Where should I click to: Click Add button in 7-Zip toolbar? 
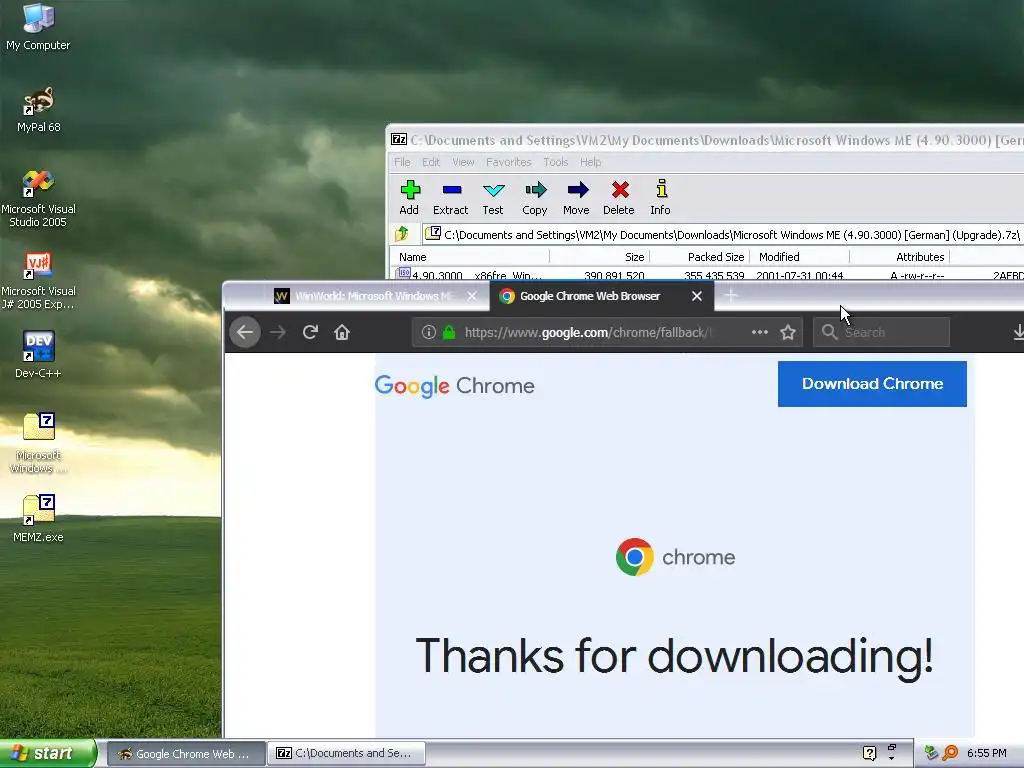coord(409,197)
